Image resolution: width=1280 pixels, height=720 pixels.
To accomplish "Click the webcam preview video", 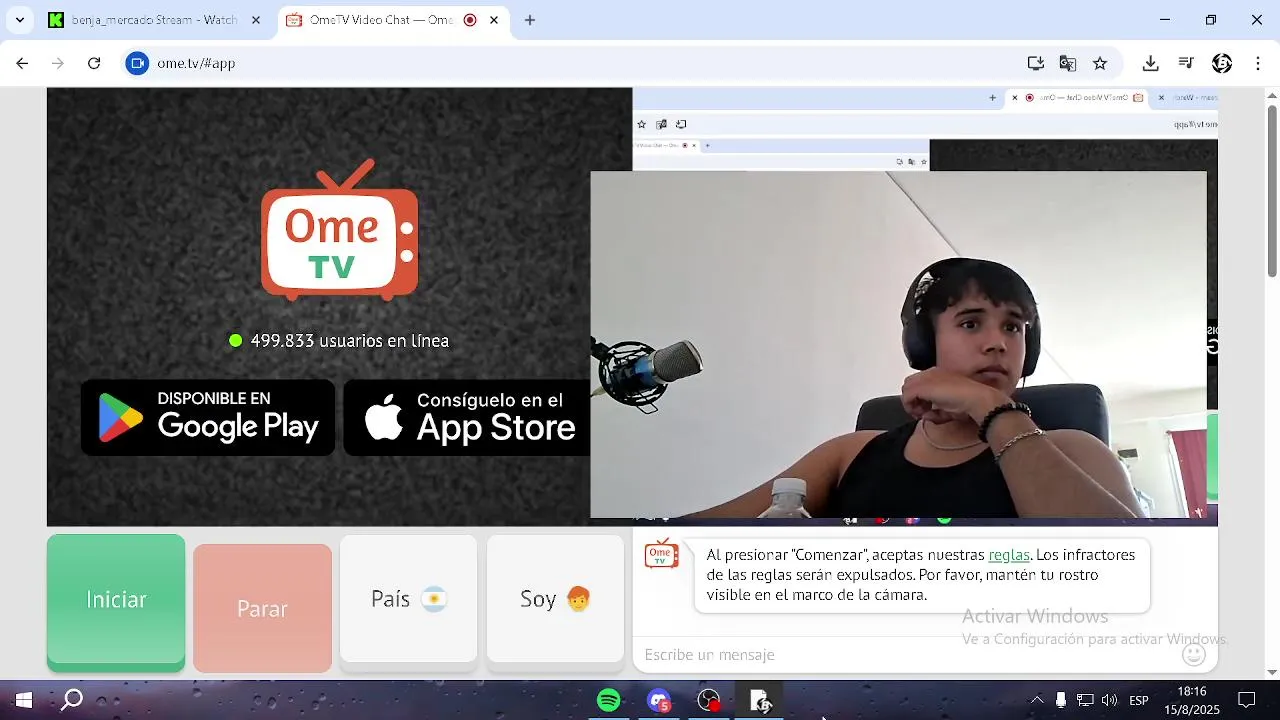I will pyautogui.click(x=898, y=345).
